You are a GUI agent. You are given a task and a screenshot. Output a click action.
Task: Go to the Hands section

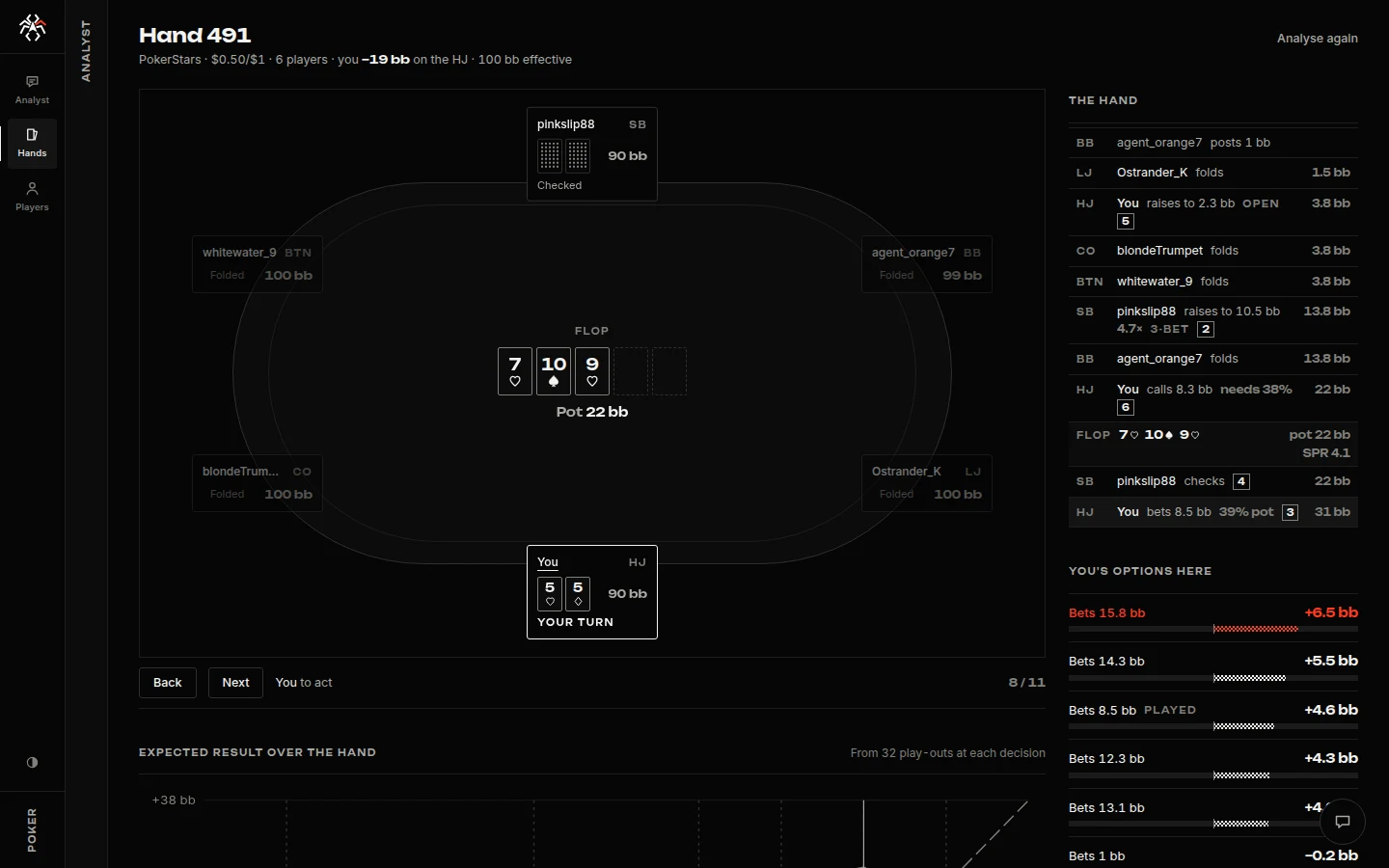(32, 143)
